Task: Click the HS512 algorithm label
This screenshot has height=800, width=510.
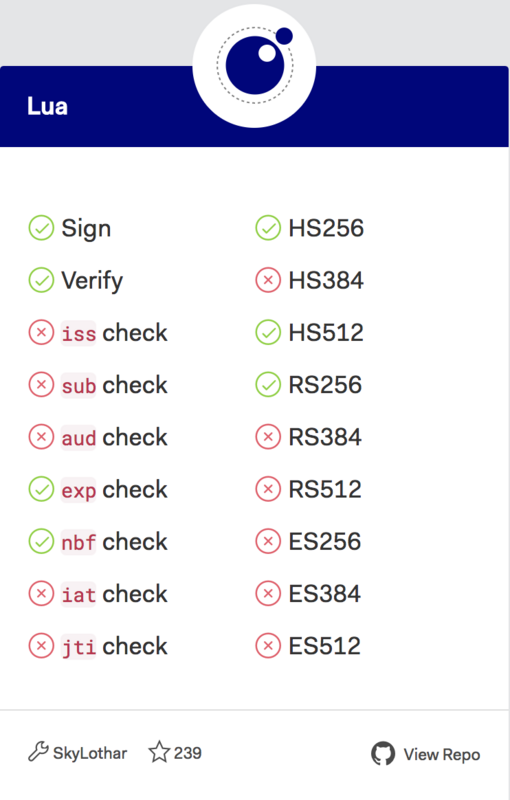Action: (326, 333)
